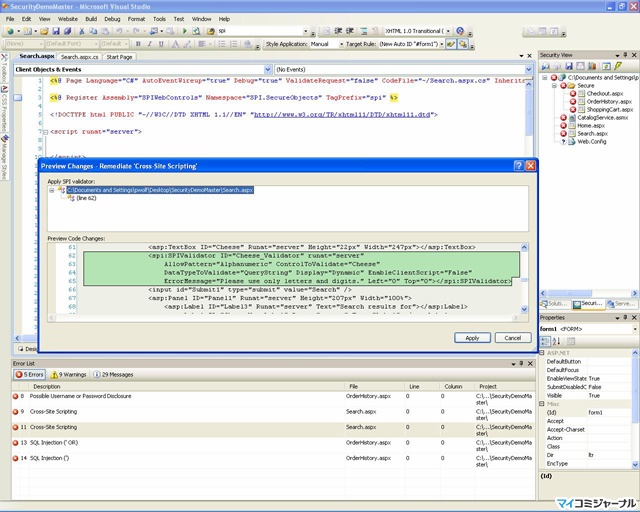Open the XHTML 1.0 Transitional schema dropdown
Viewport: 640px width, 512px height.
[x=448, y=31]
